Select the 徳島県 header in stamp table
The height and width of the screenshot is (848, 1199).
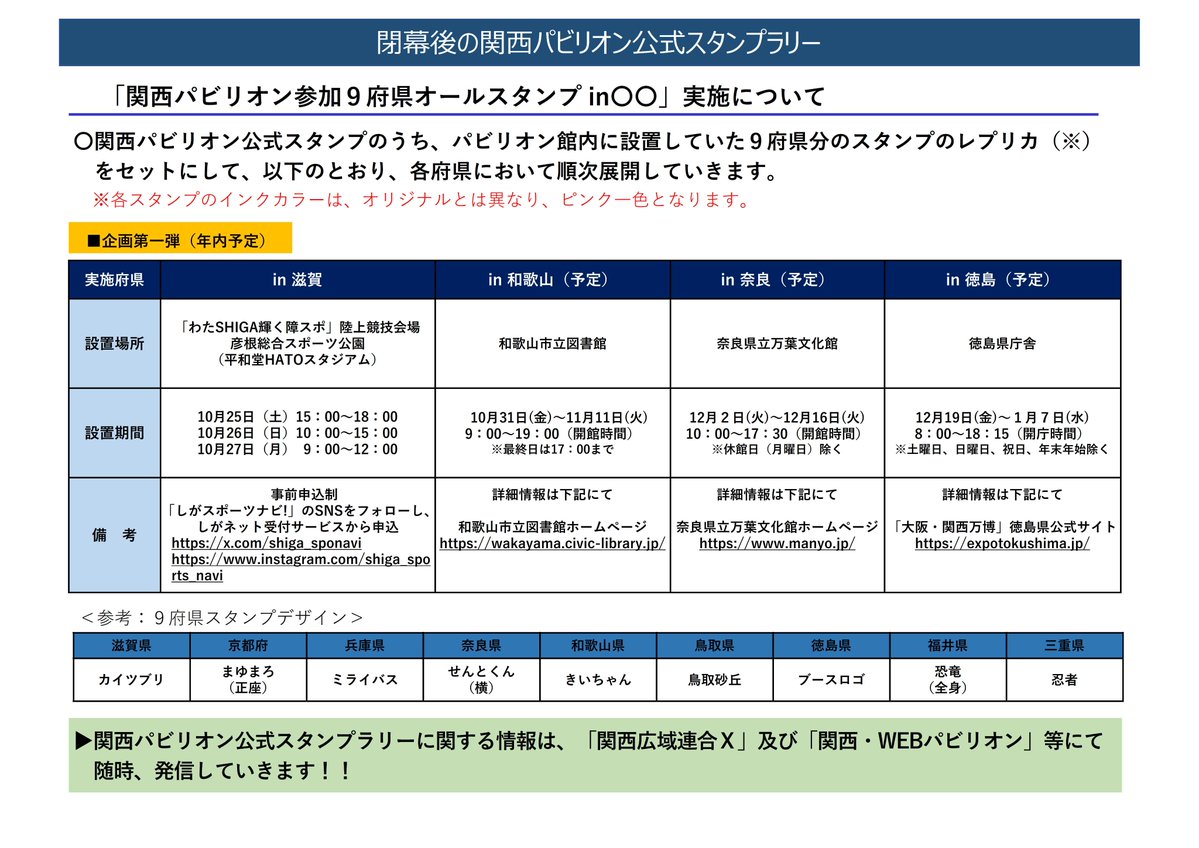831,645
